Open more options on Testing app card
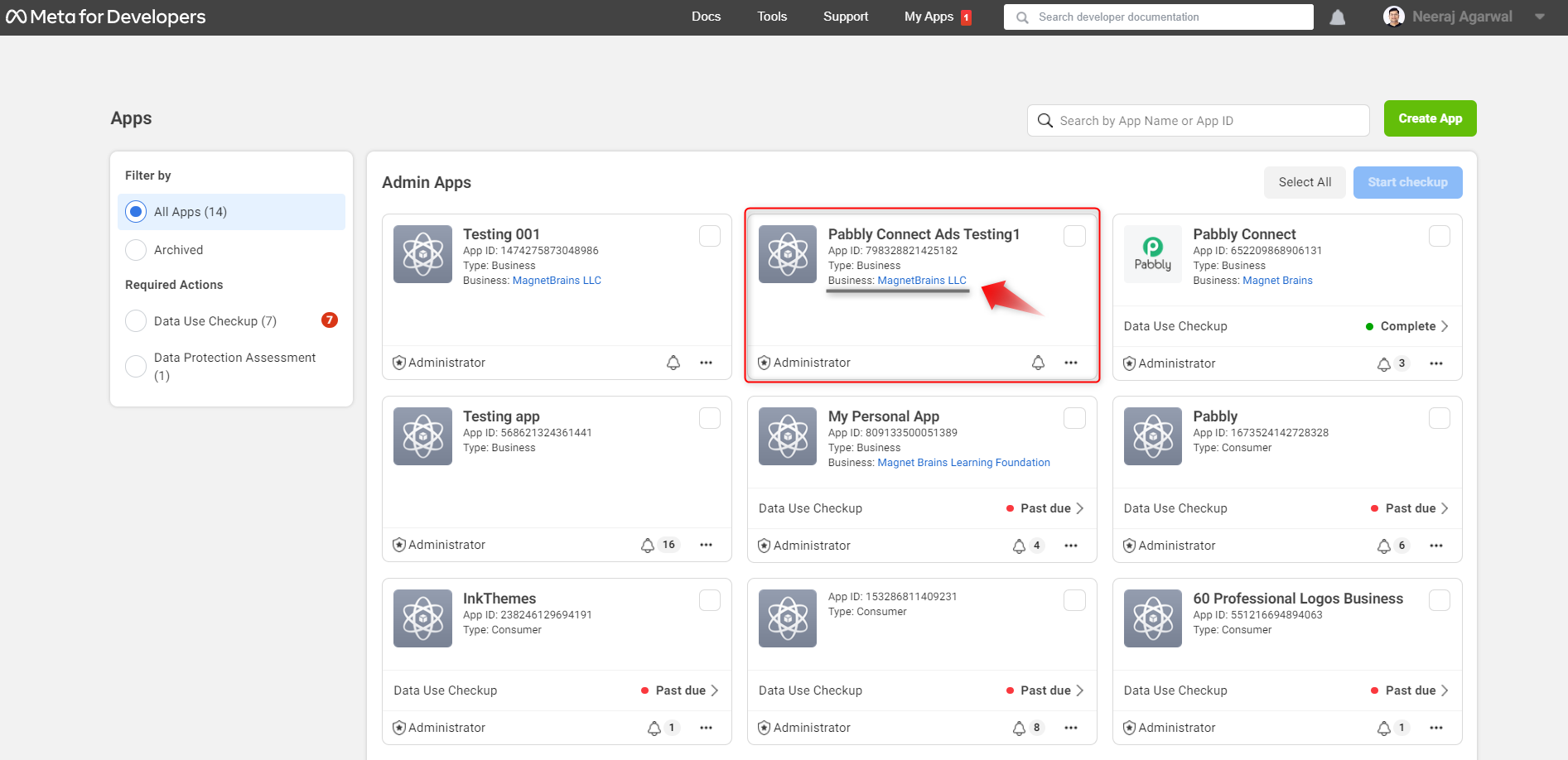The height and width of the screenshot is (760, 1568). (x=706, y=545)
